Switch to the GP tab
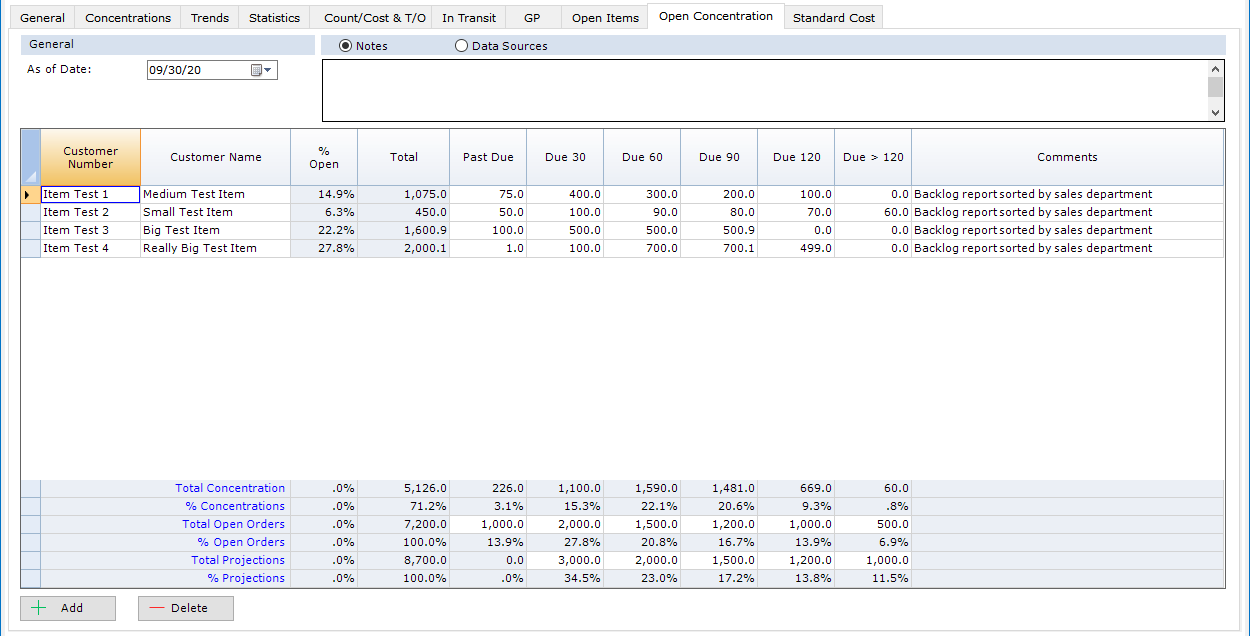The height and width of the screenshot is (636, 1250). [533, 16]
